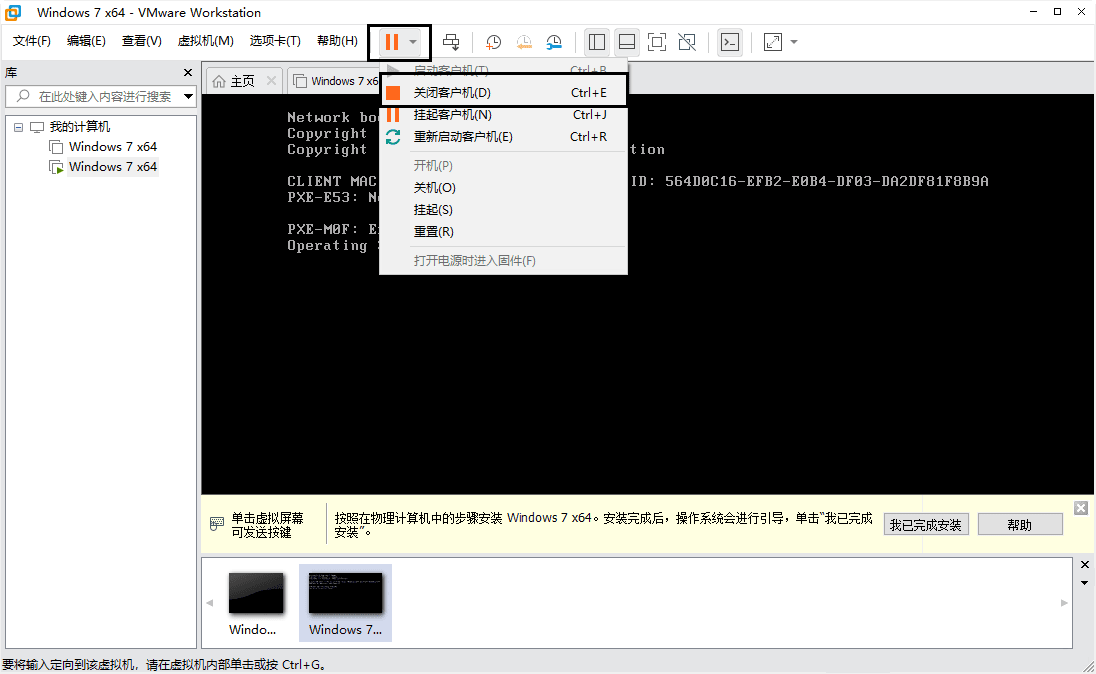The image size is (1096, 674).
Task: Open the 查看(V) menu
Action: point(141,41)
